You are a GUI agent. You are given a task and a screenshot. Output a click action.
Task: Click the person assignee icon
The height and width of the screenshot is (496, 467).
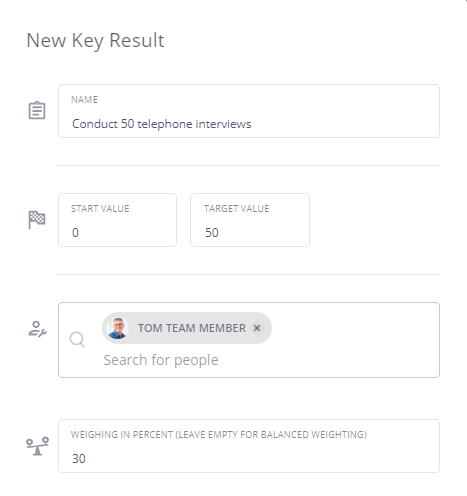click(x=37, y=329)
